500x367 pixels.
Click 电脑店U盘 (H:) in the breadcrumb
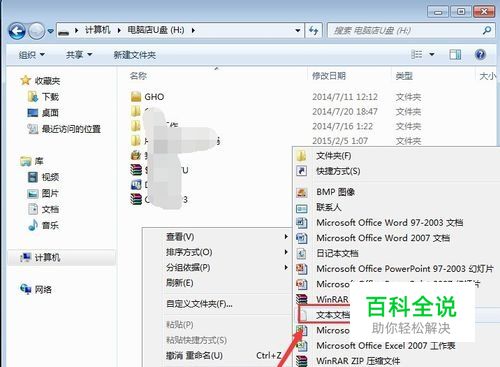pos(156,30)
